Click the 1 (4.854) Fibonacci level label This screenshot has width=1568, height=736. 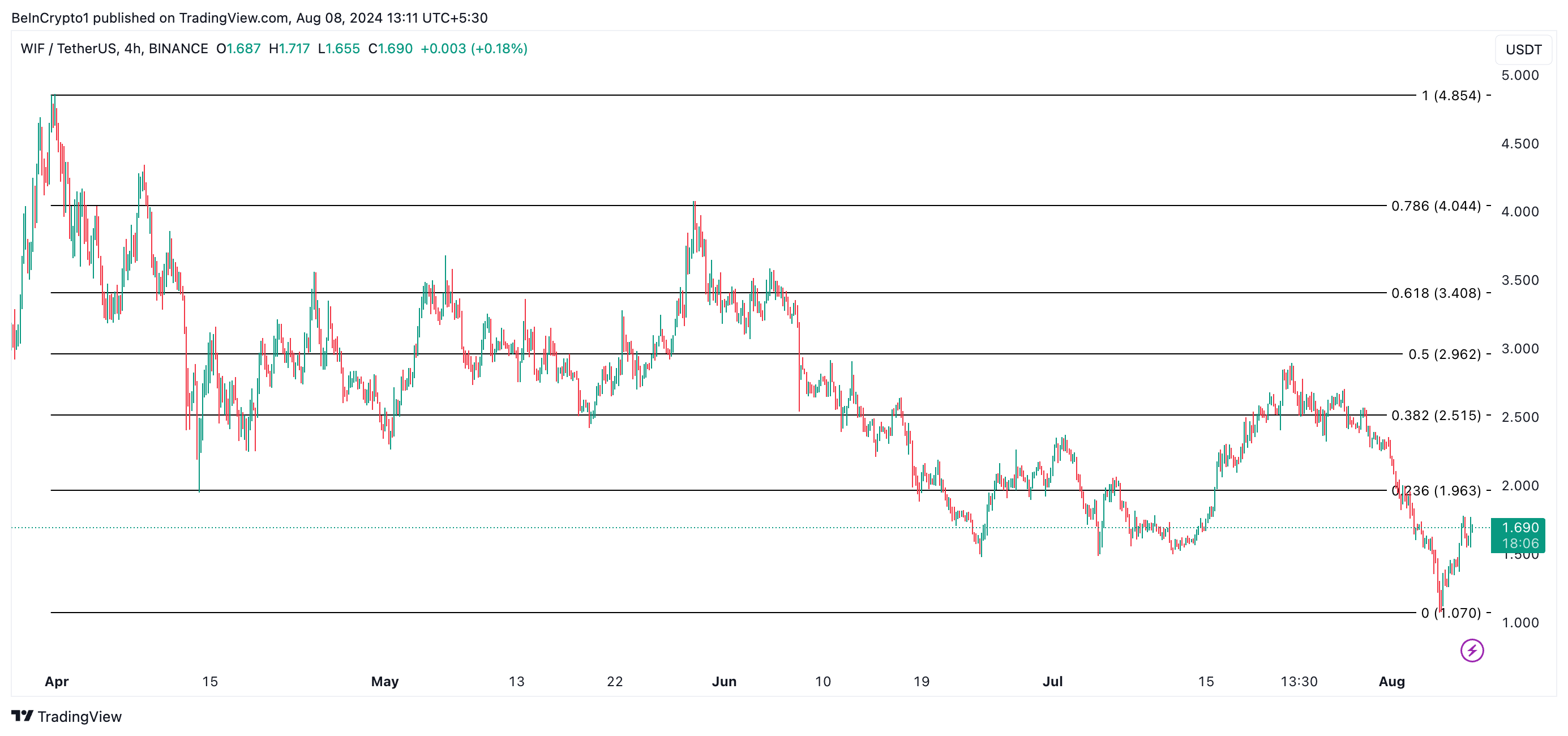click(x=1451, y=96)
